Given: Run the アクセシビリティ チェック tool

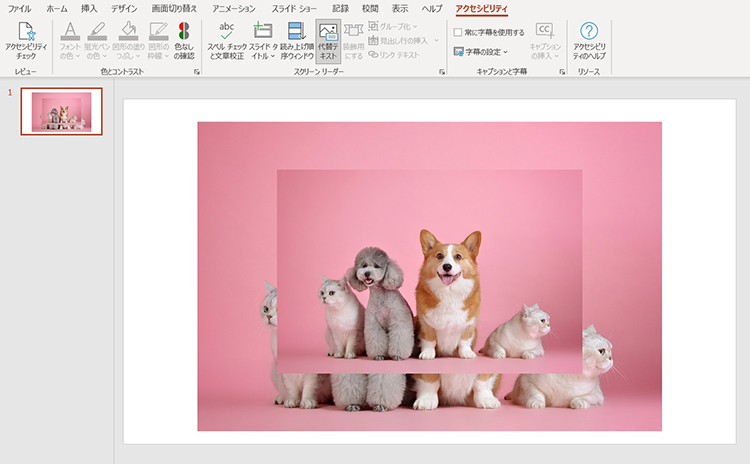Looking at the screenshot, I should coord(26,40).
